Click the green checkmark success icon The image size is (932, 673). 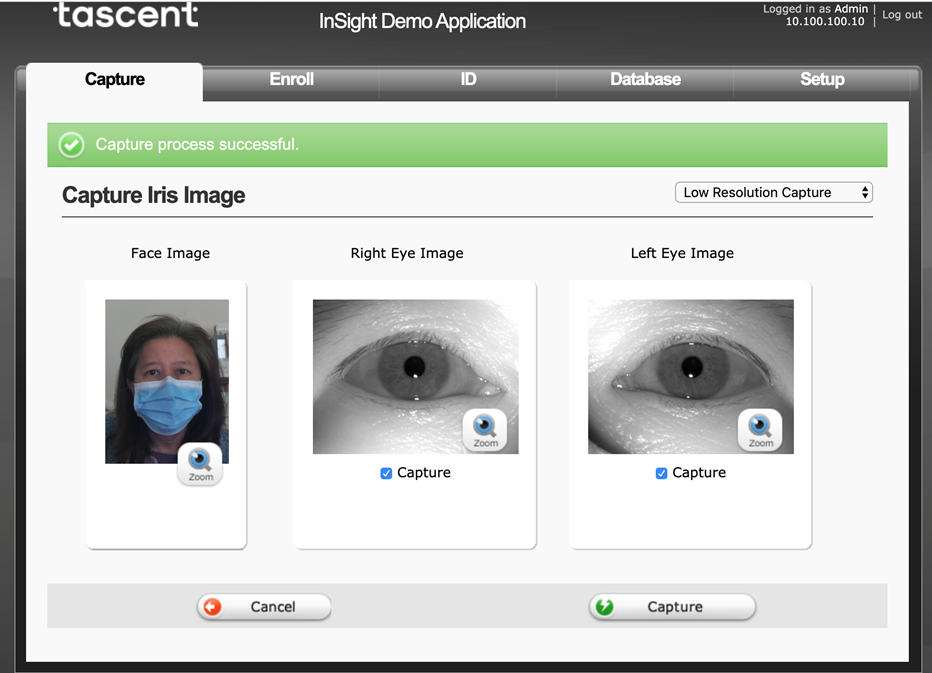click(71, 145)
